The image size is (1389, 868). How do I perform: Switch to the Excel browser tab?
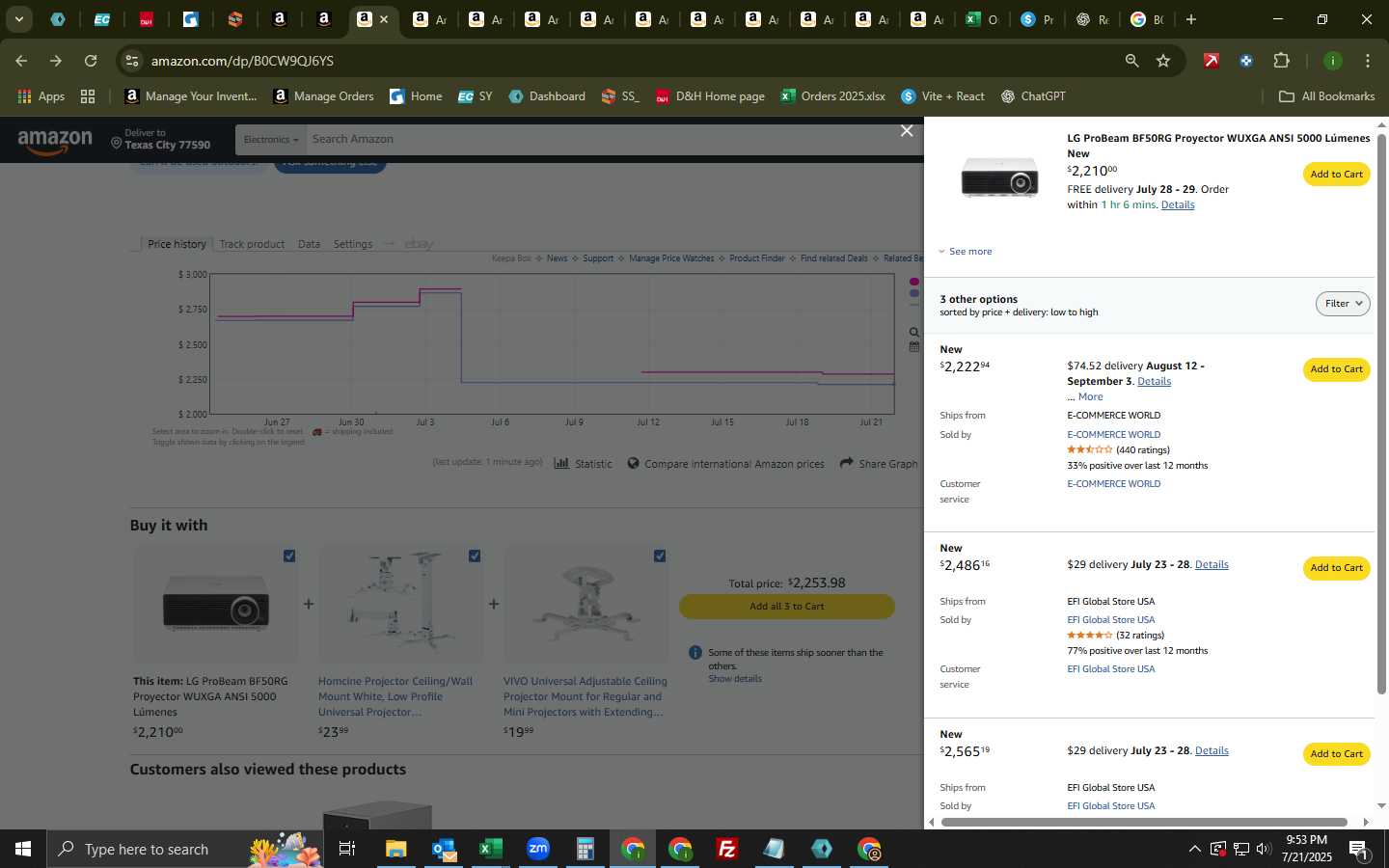pyautogui.click(x=983, y=19)
